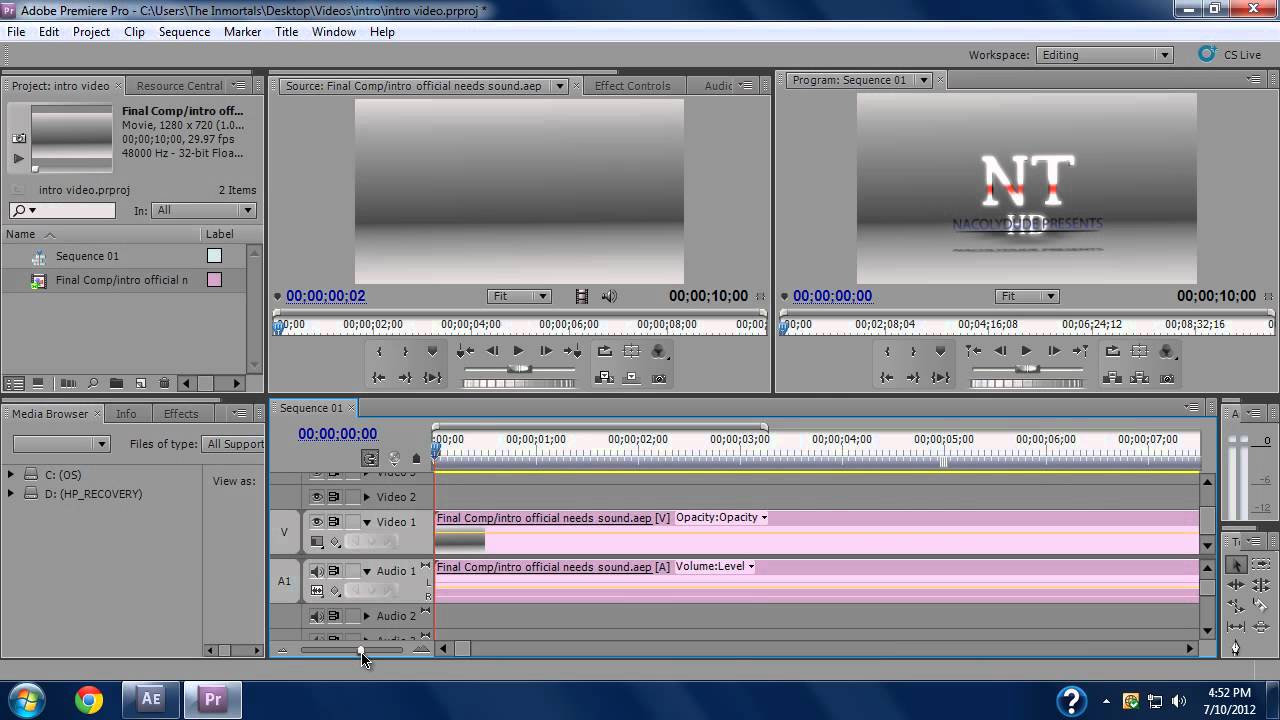Mute Audio 1 track speaker icon

point(317,571)
